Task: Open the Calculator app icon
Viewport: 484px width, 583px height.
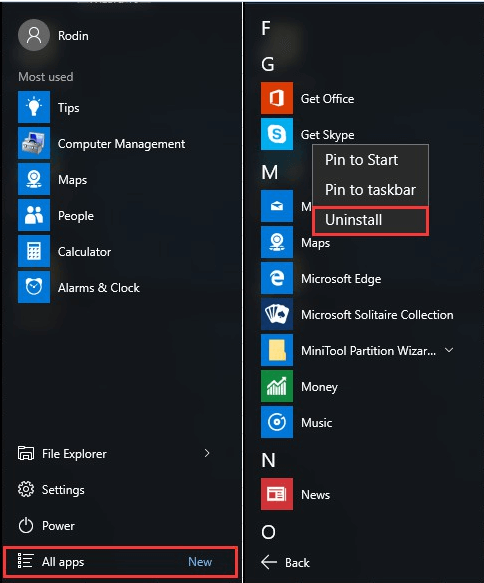Action: point(34,251)
